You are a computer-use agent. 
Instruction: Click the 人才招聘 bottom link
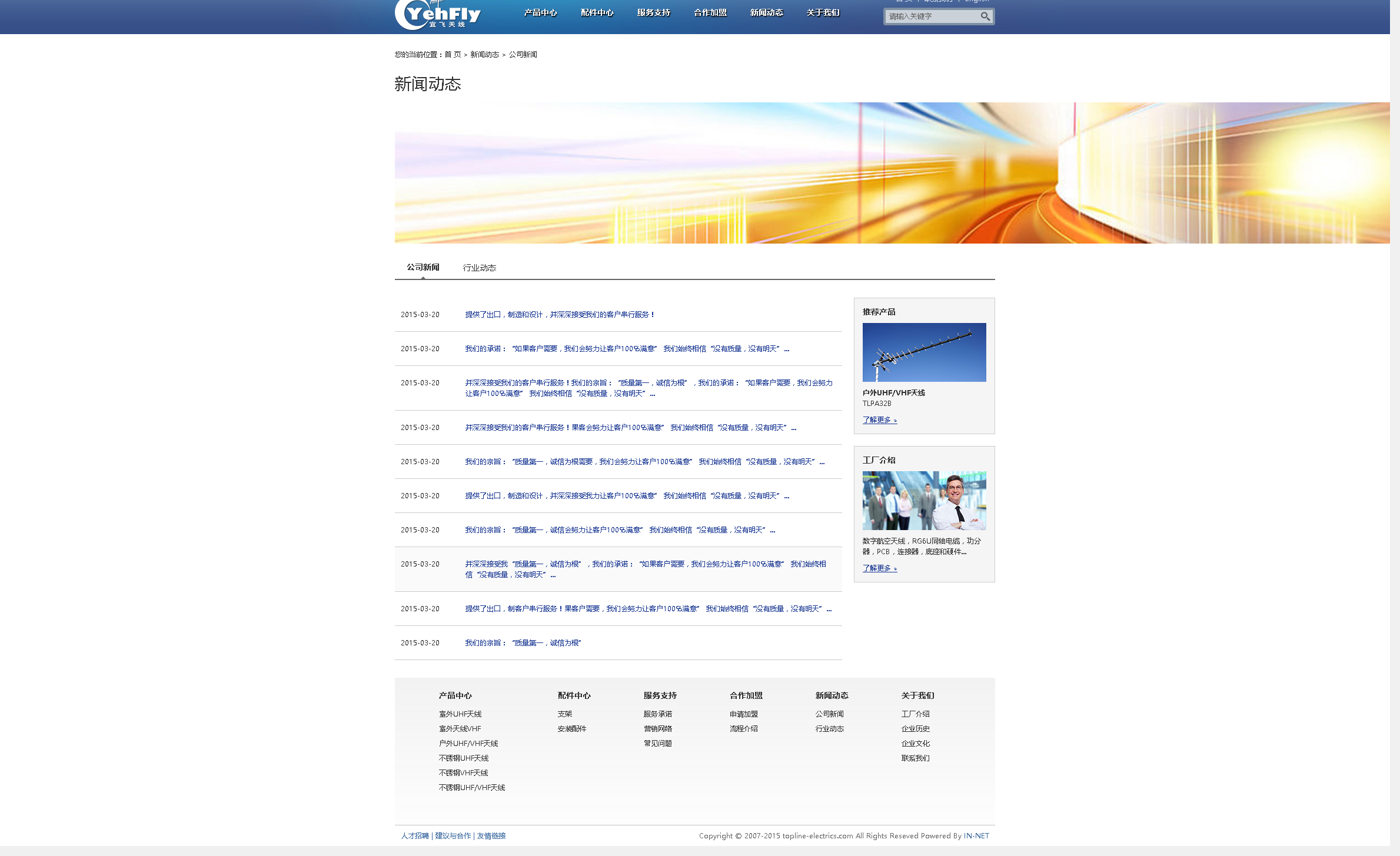(415, 836)
